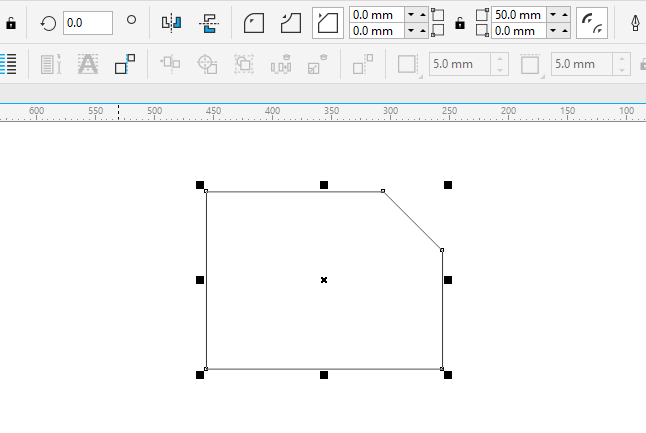Viewport: 646px width, 433px height.
Task: Click in the rotation angle field
Action: (86, 22)
